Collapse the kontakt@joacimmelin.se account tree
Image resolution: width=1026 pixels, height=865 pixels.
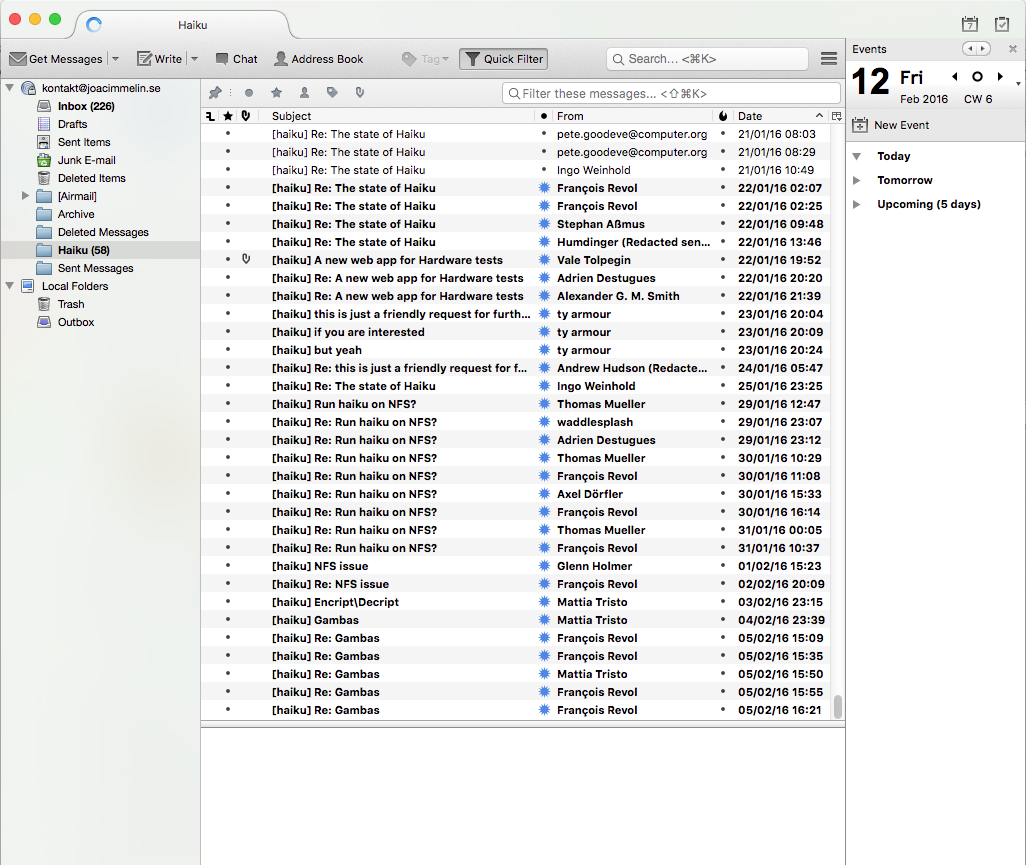(10, 88)
